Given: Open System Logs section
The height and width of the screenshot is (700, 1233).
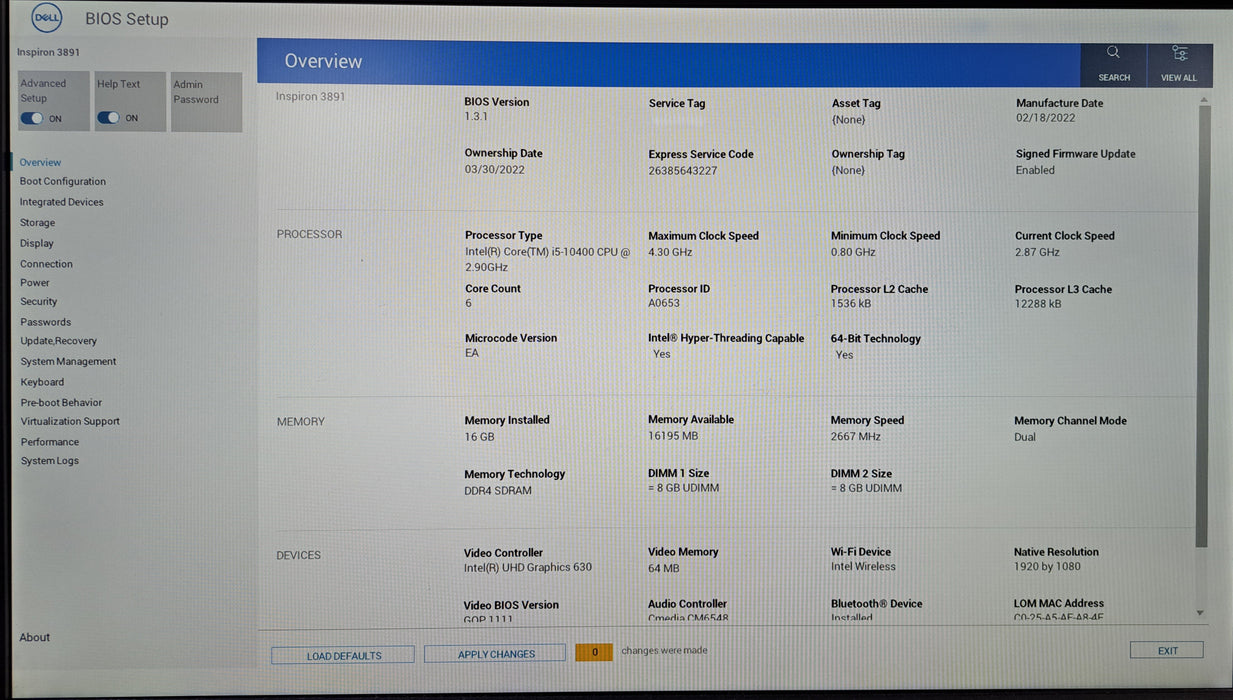Looking at the screenshot, I should pos(50,461).
